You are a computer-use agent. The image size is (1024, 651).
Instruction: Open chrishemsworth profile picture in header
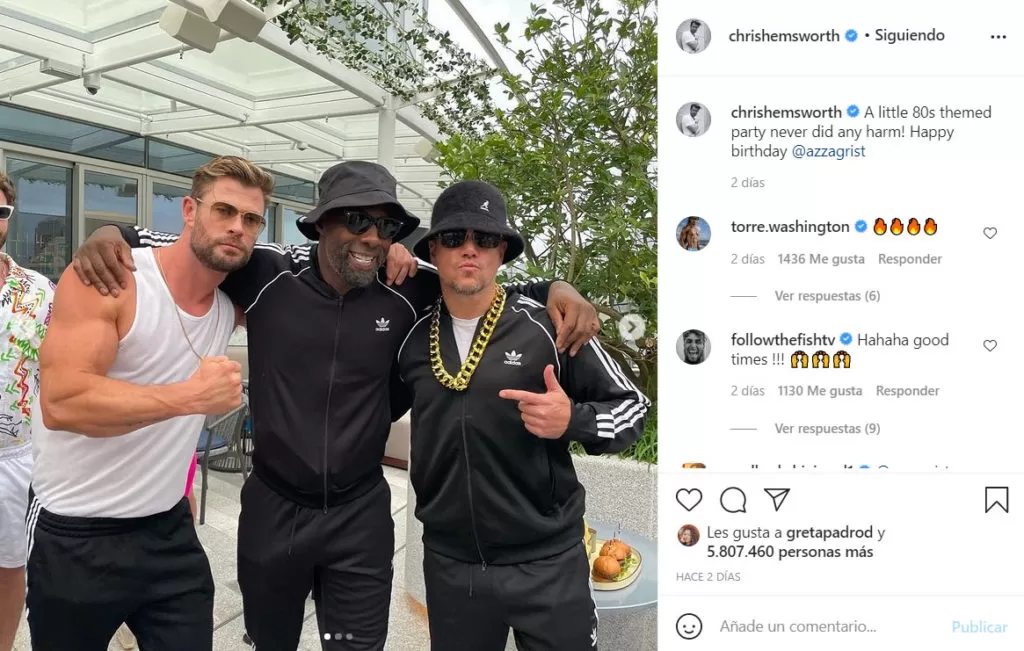point(693,36)
